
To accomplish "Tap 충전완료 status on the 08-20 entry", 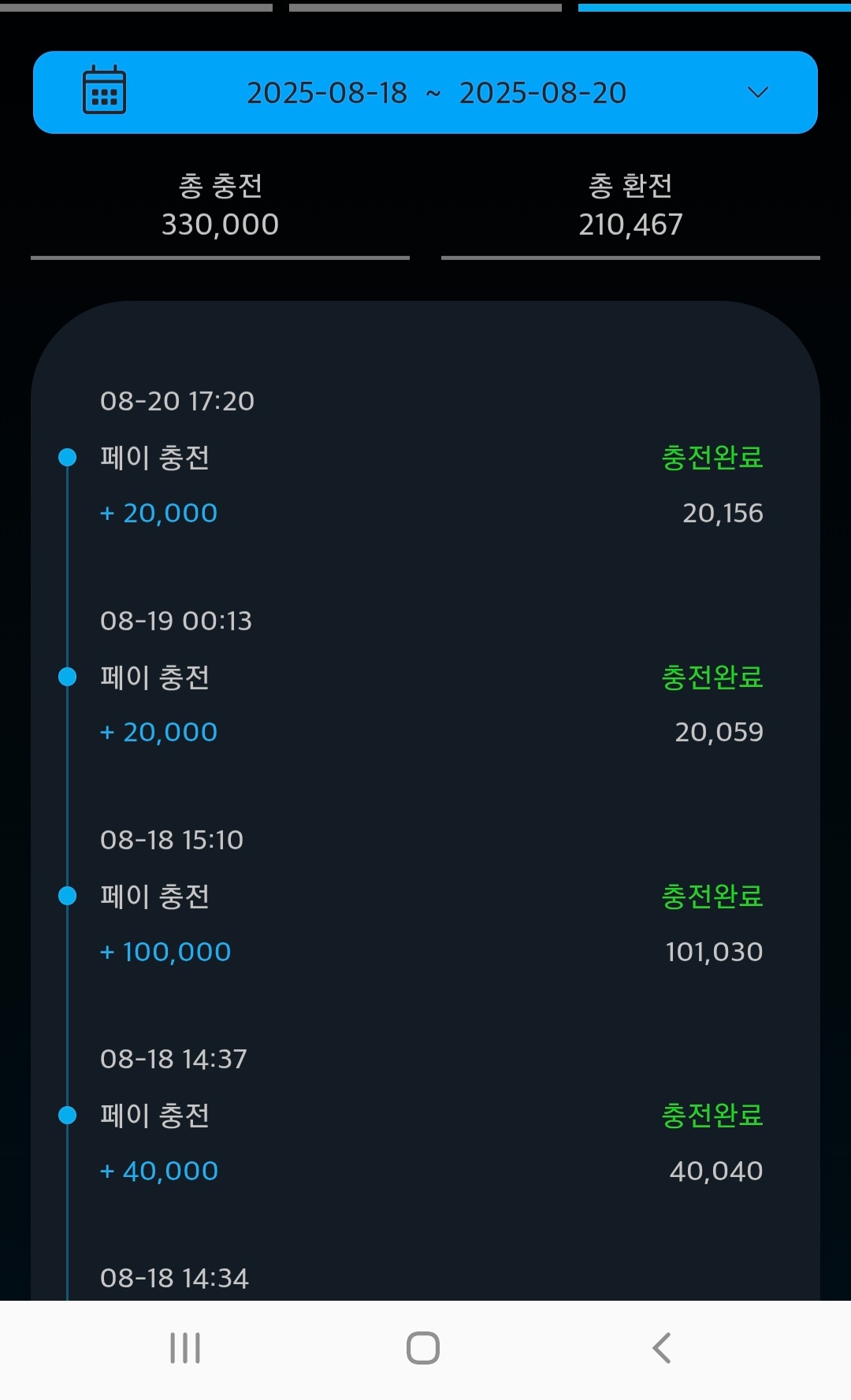I will tap(712, 458).
